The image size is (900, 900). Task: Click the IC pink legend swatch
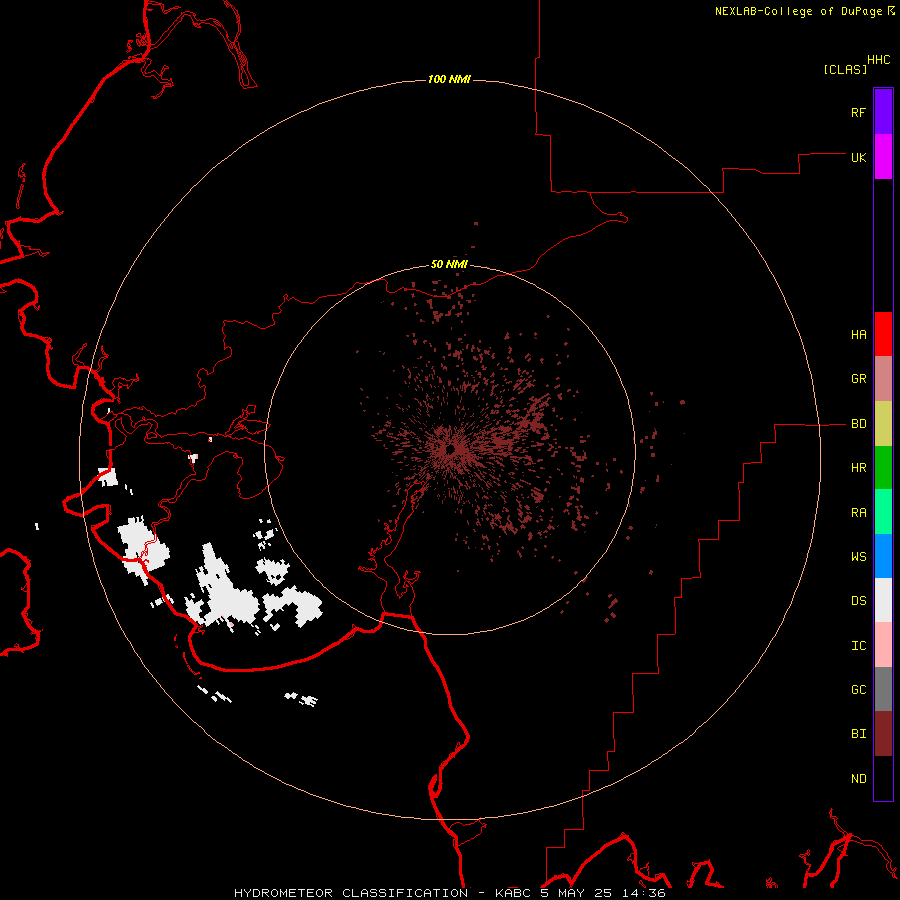point(883,645)
